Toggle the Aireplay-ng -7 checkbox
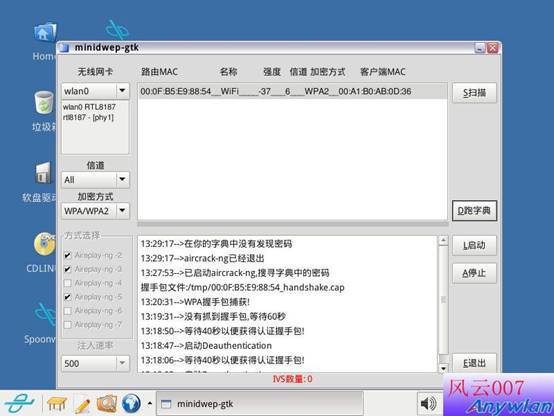Screen dimensions: 554x416 point(68,324)
